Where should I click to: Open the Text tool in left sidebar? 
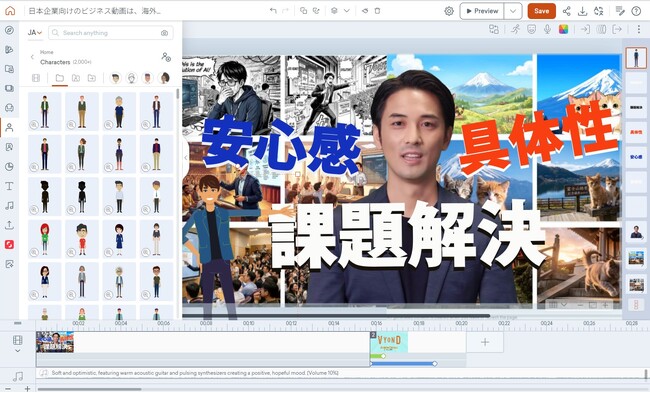pyautogui.click(x=9, y=186)
